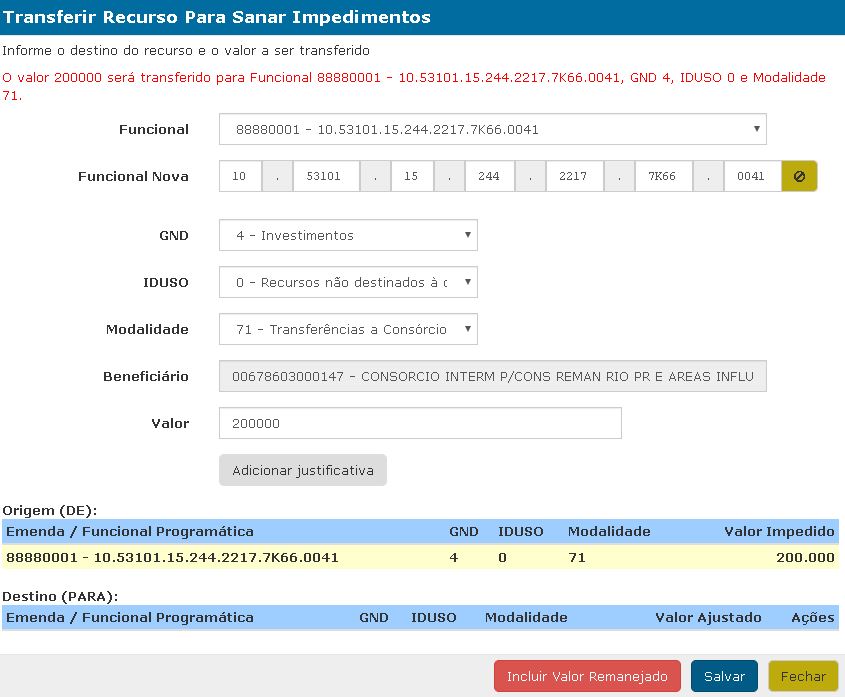Click the Funcional Nova field with 15
The width and height of the screenshot is (845, 697).
click(x=411, y=176)
